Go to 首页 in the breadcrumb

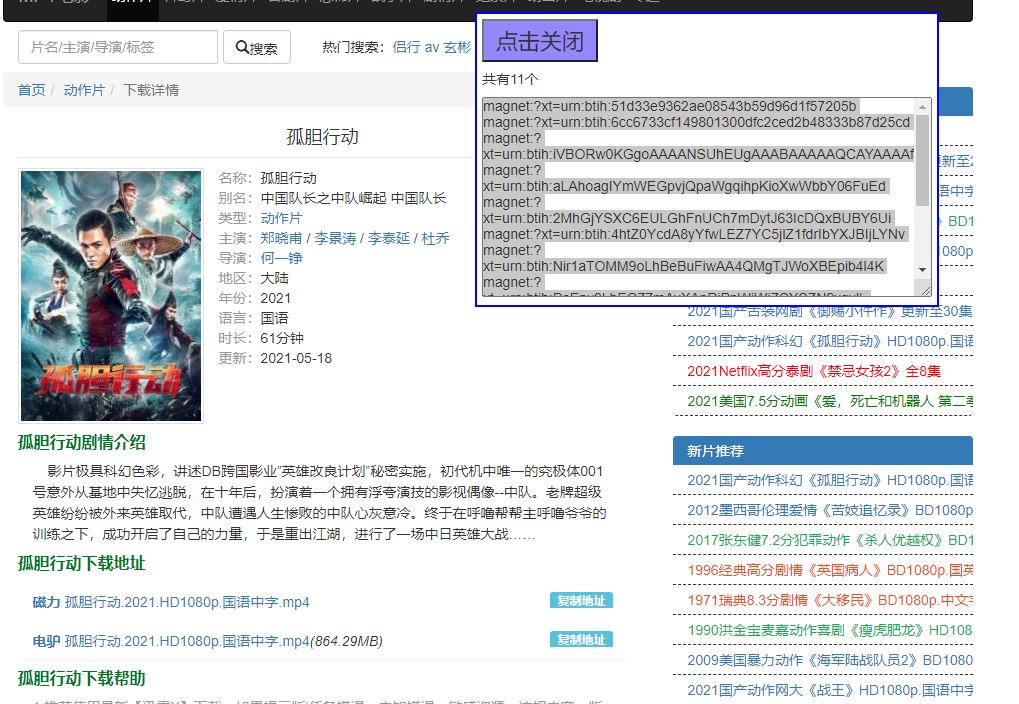[31, 90]
